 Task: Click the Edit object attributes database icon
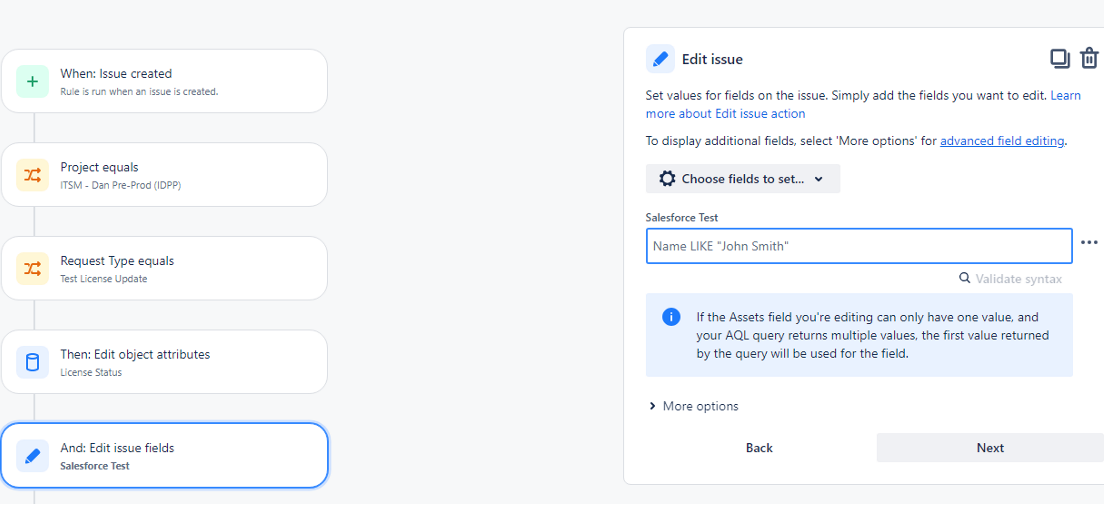click(x=32, y=362)
